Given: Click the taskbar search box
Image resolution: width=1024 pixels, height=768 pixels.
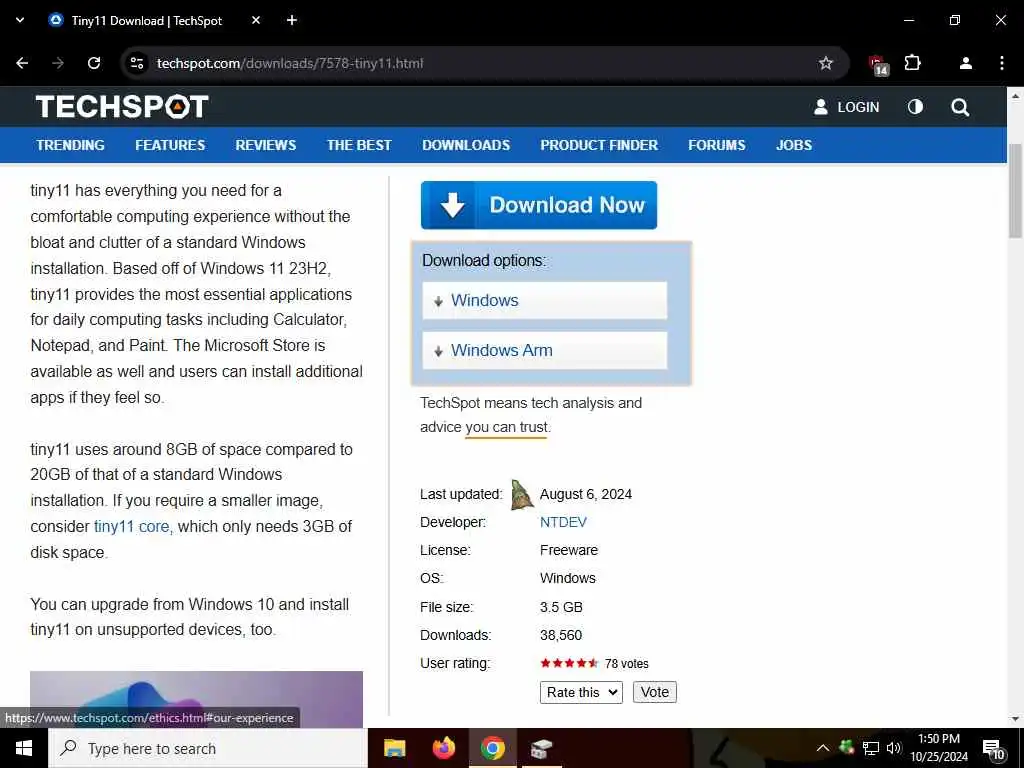Looking at the screenshot, I should [x=208, y=748].
